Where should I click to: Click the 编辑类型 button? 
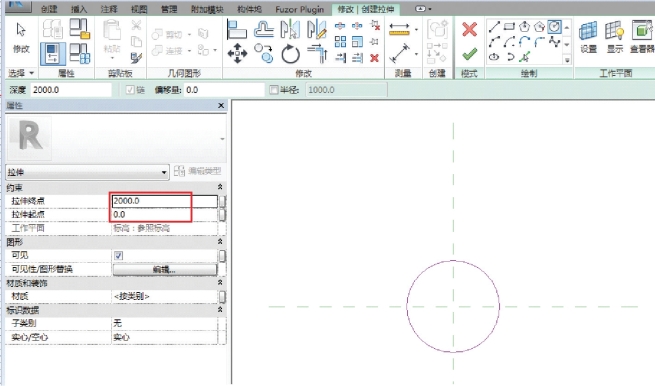(197, 171)
